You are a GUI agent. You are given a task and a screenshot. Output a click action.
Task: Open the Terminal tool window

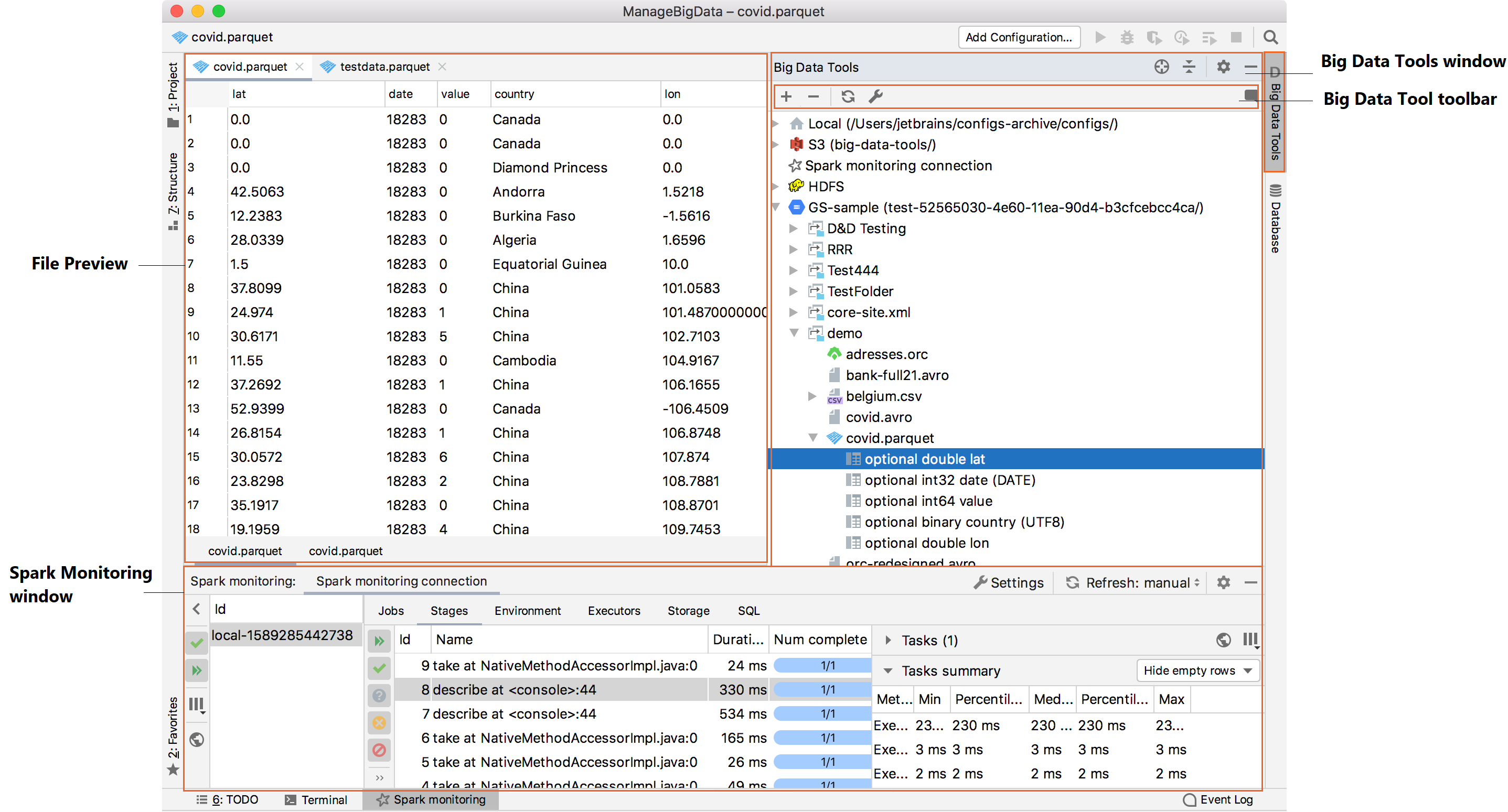point(316,800)
